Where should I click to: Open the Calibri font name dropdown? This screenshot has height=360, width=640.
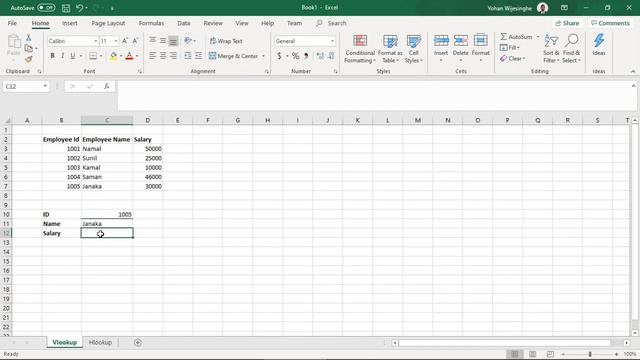pyautogui.click(x=96, y=41)
